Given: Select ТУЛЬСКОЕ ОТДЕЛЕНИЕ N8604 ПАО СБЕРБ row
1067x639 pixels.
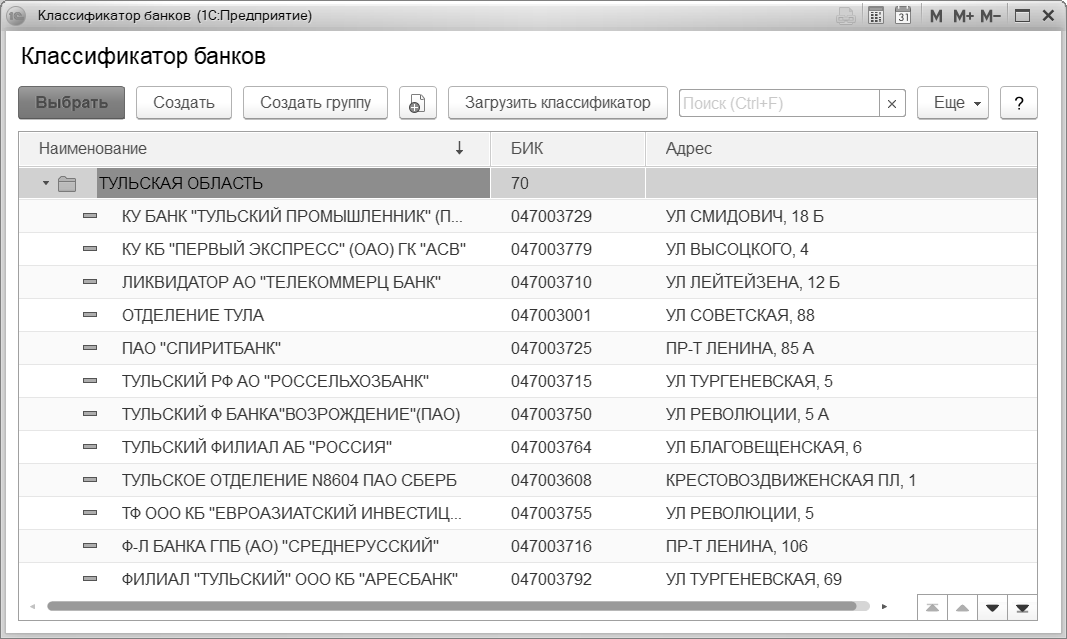Looking at the screenshot, I should pyautogui.click(x=528, y=480).
